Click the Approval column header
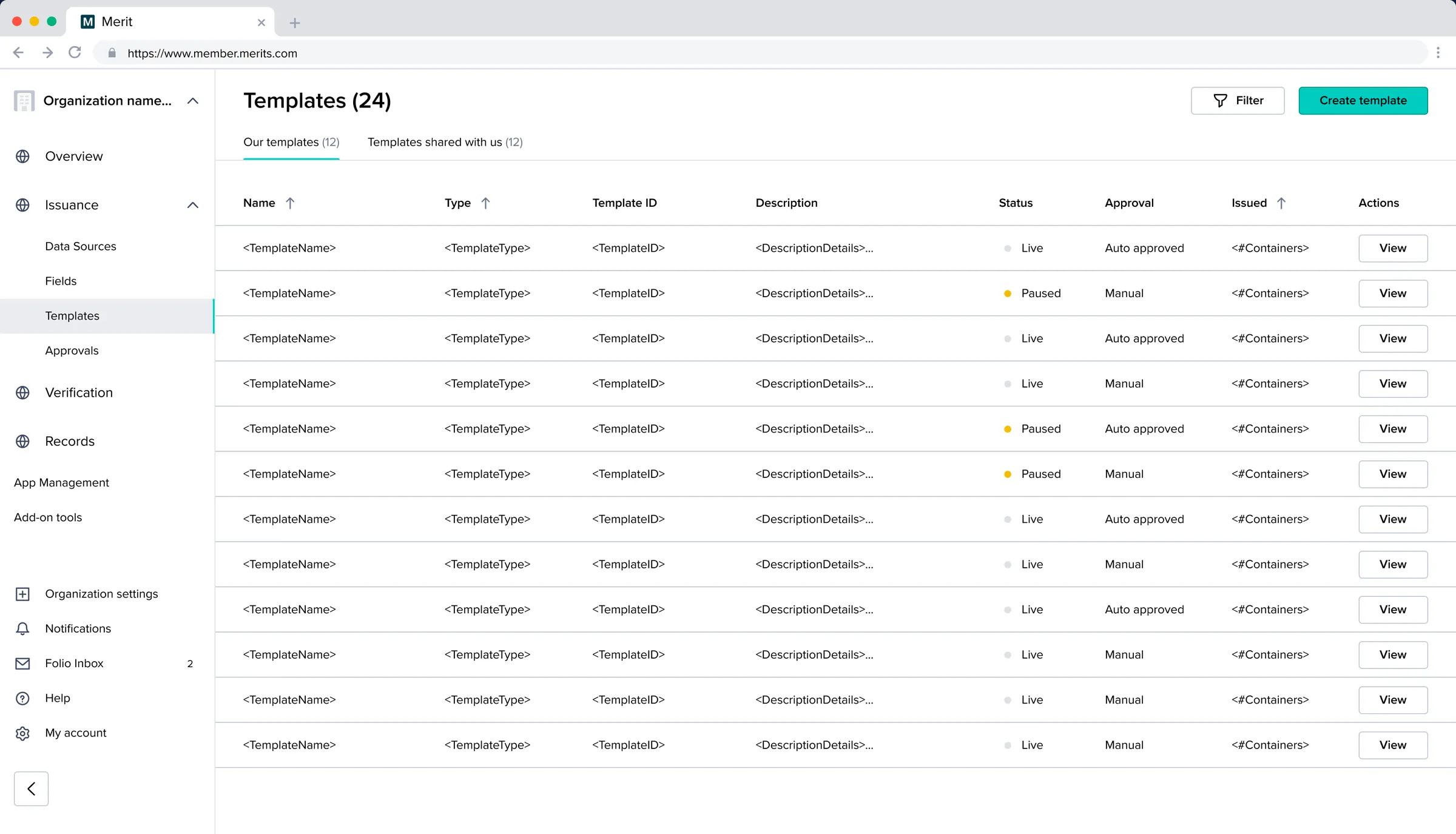This screenshot has height=834, width=1456. [1129, 203]
